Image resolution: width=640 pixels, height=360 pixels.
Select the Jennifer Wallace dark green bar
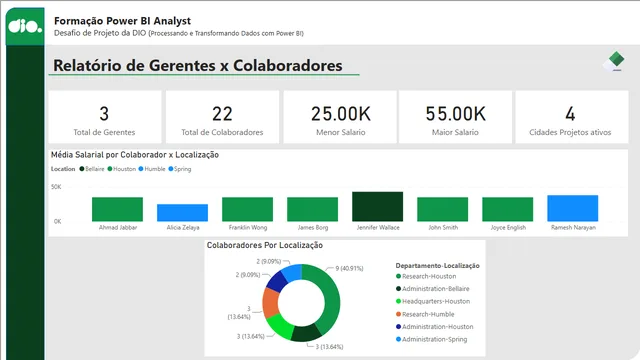click(x=378, y=207)
